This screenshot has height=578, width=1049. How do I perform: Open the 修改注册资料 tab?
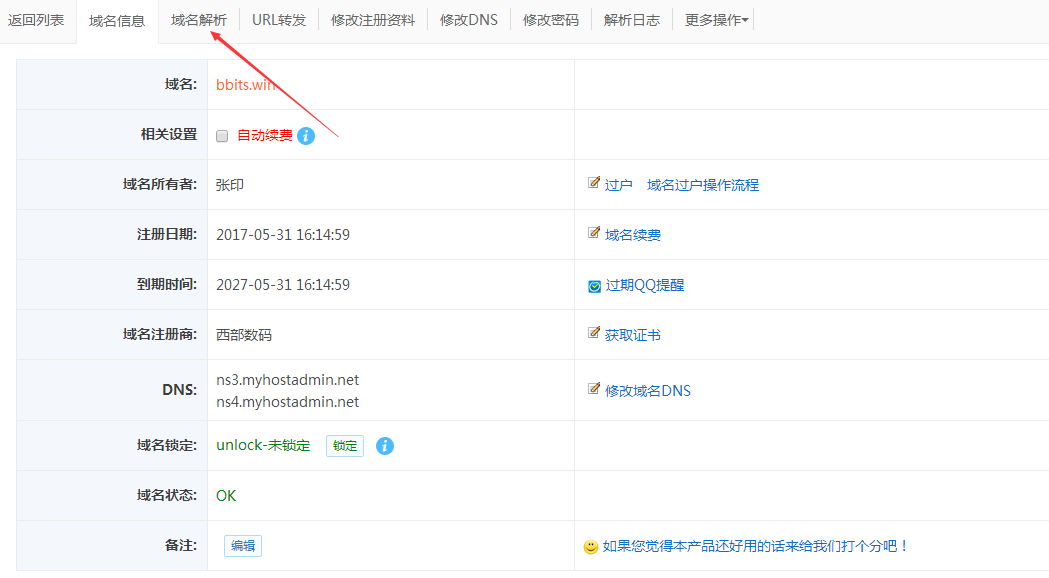click(x=373, y=20)
